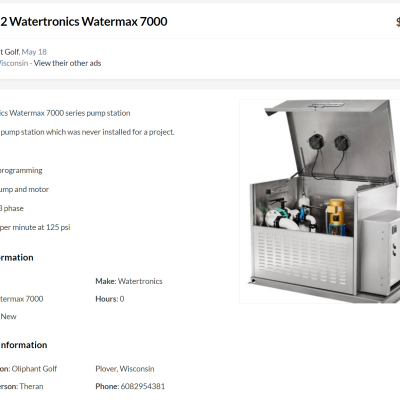Screen dimensions: 400x400
Task: Select the 'programming' specification line
Action: click(x=21, y=171)
